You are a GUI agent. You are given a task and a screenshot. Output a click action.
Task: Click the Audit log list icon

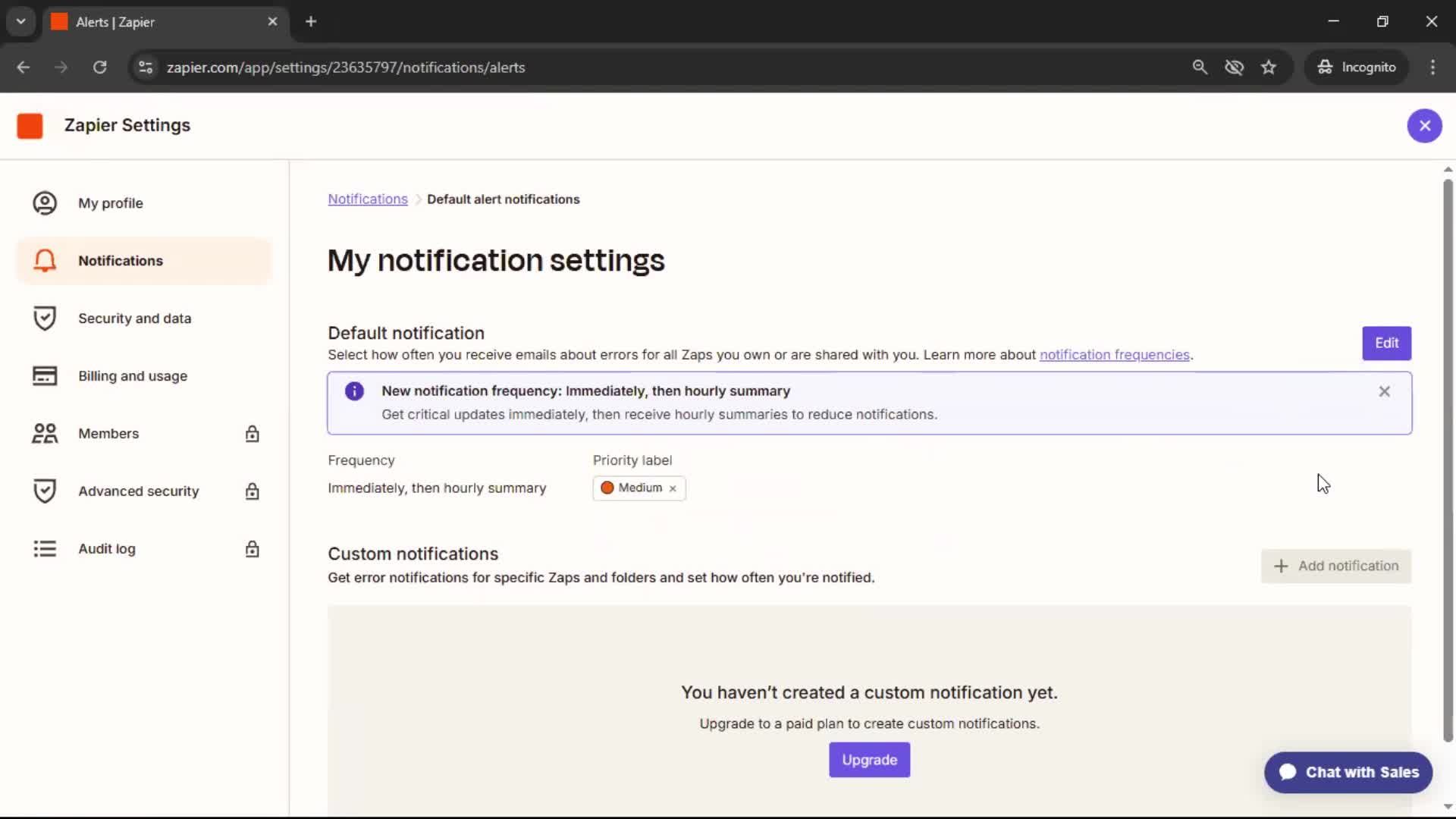[x=45, y=549]
